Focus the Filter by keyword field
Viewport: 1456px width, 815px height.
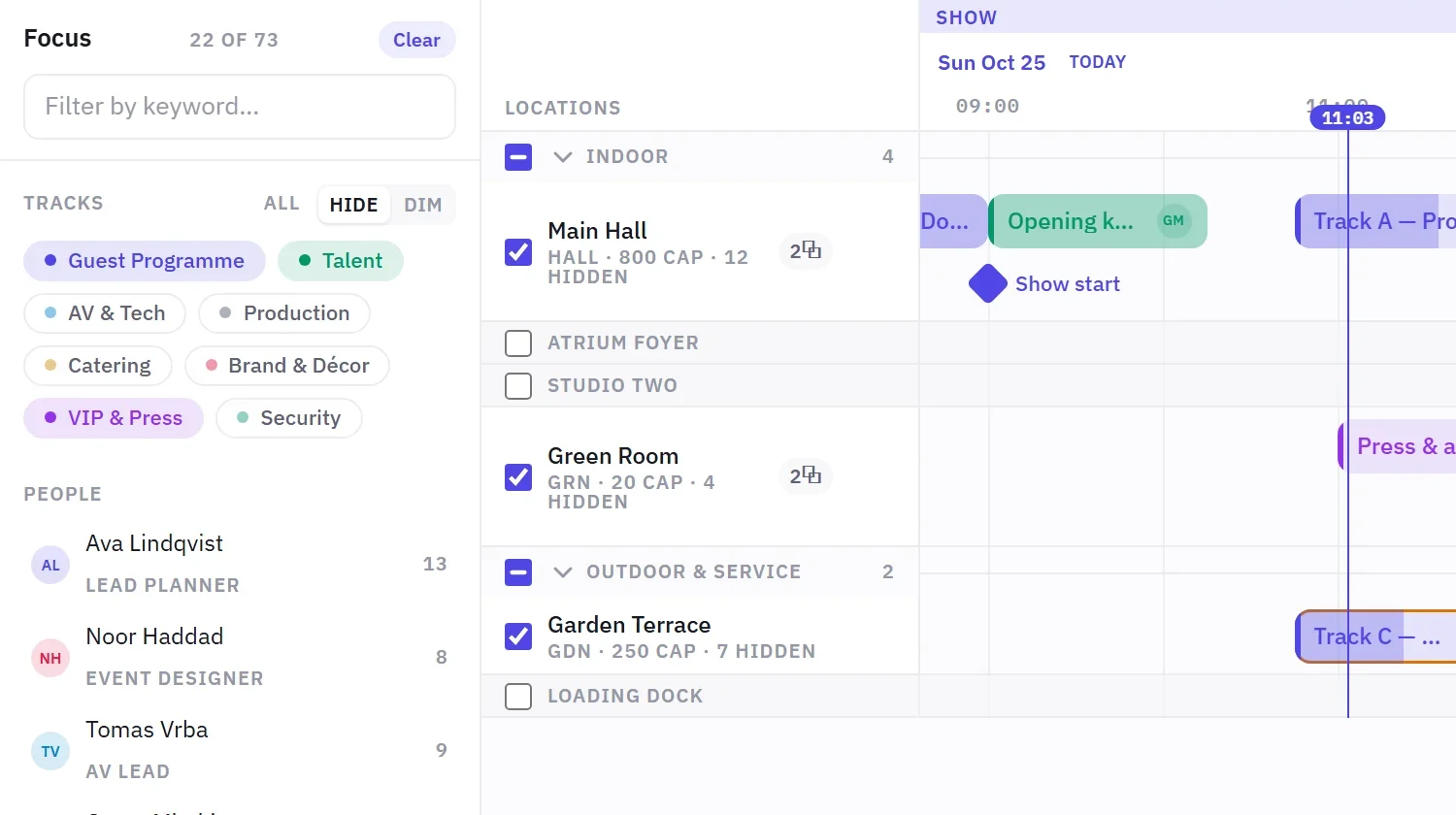(x=240, y=107)
